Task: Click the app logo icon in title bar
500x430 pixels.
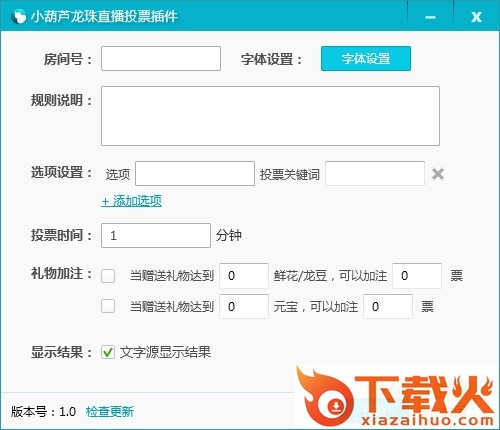Action: click(x=18, y=17)
